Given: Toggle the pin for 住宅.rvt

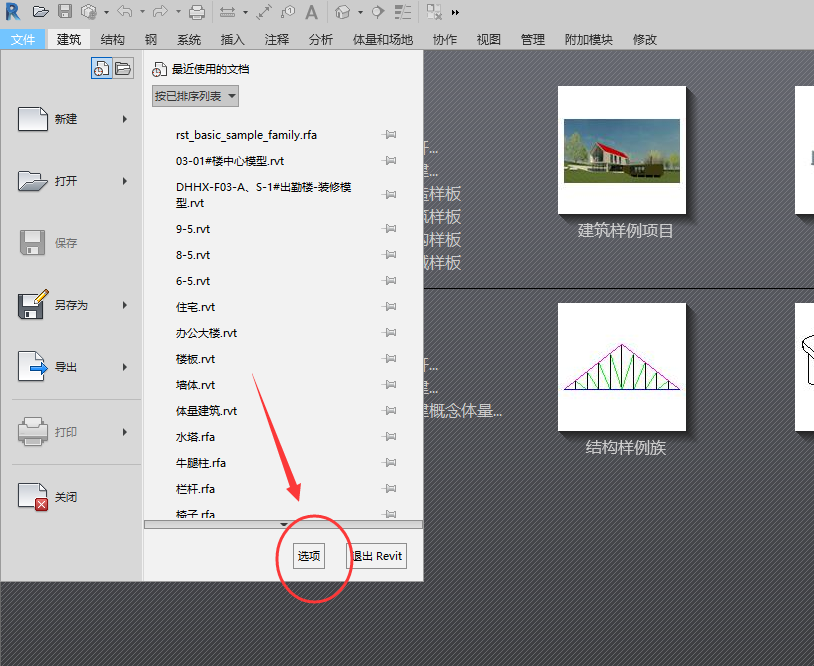Looking at the screenshot, I should coord(390,307).
